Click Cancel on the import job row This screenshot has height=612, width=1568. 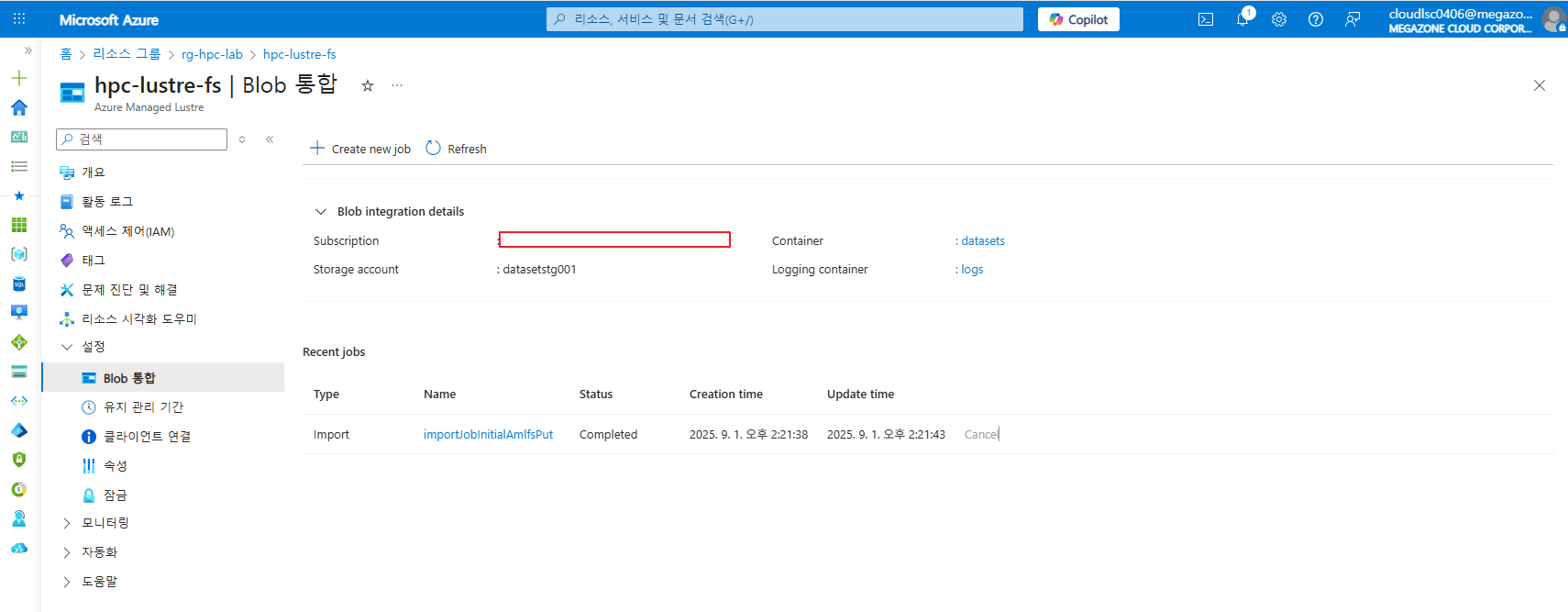point(981,435)
